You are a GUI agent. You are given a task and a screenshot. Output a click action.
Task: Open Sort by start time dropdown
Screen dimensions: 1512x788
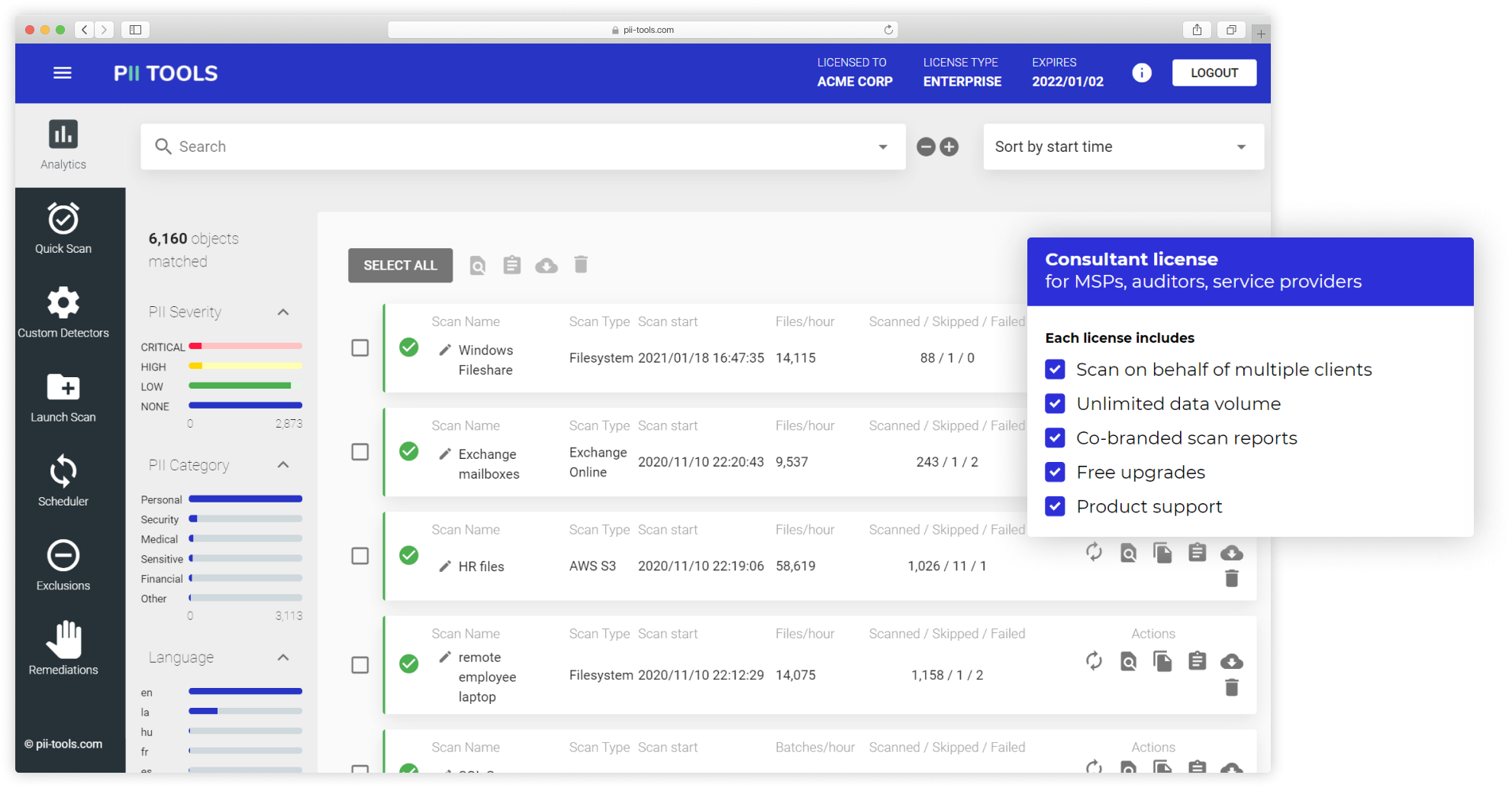[1124, 147]
